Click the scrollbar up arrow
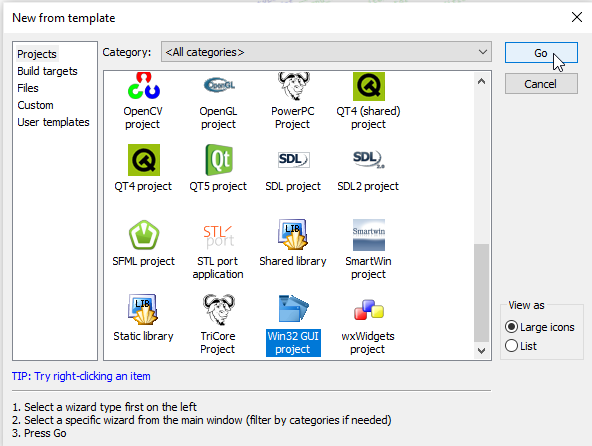 pos(481,81)
